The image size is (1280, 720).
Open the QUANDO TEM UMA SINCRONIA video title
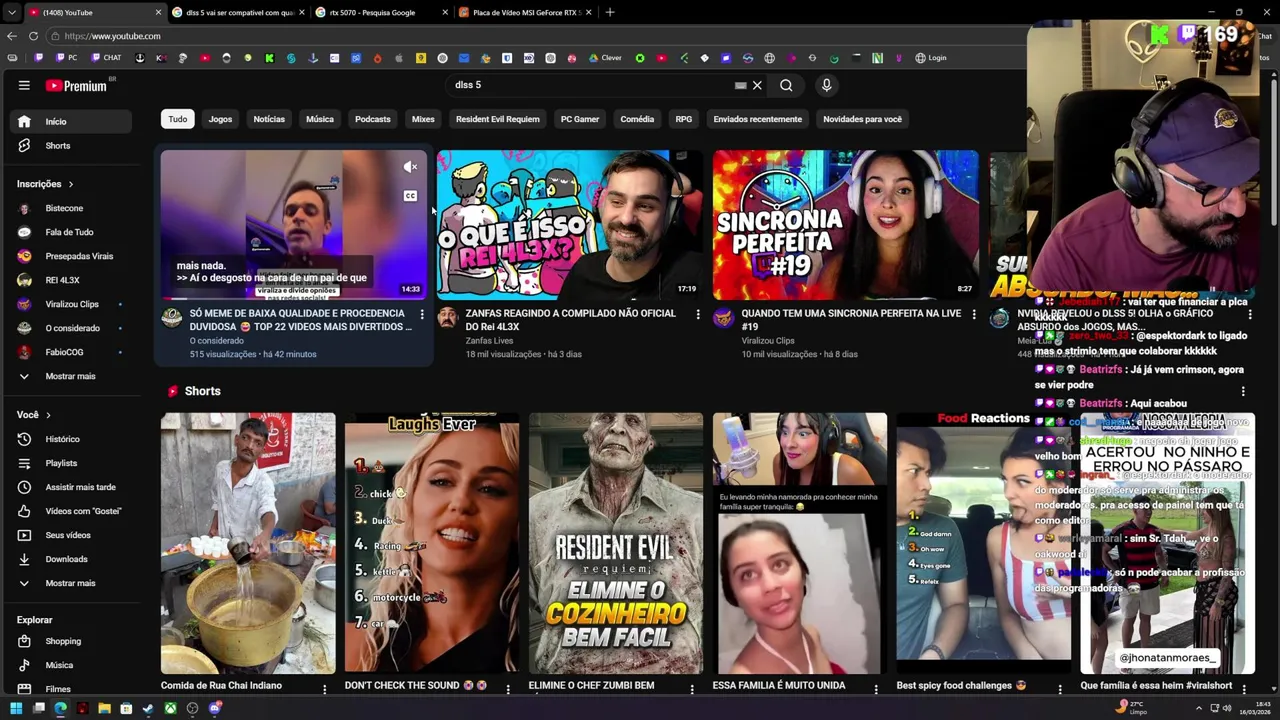[849, 320]
